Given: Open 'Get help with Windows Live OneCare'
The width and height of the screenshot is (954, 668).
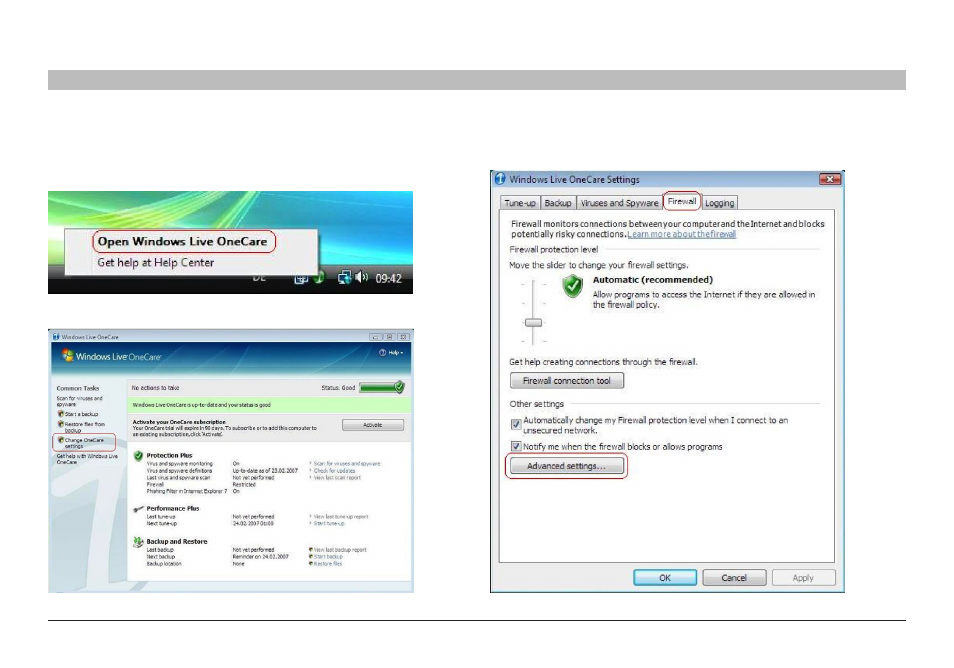Looking at the screenshot, I should coord(87,459).
